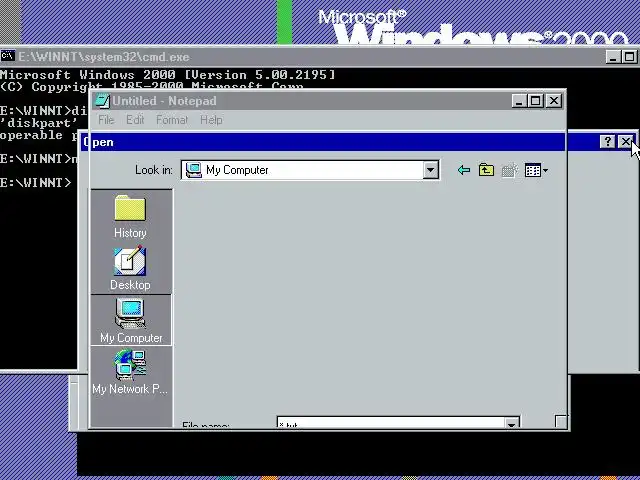Open the View menu button
The height and width of the screenshot is (480, 640).
(536, 170)
